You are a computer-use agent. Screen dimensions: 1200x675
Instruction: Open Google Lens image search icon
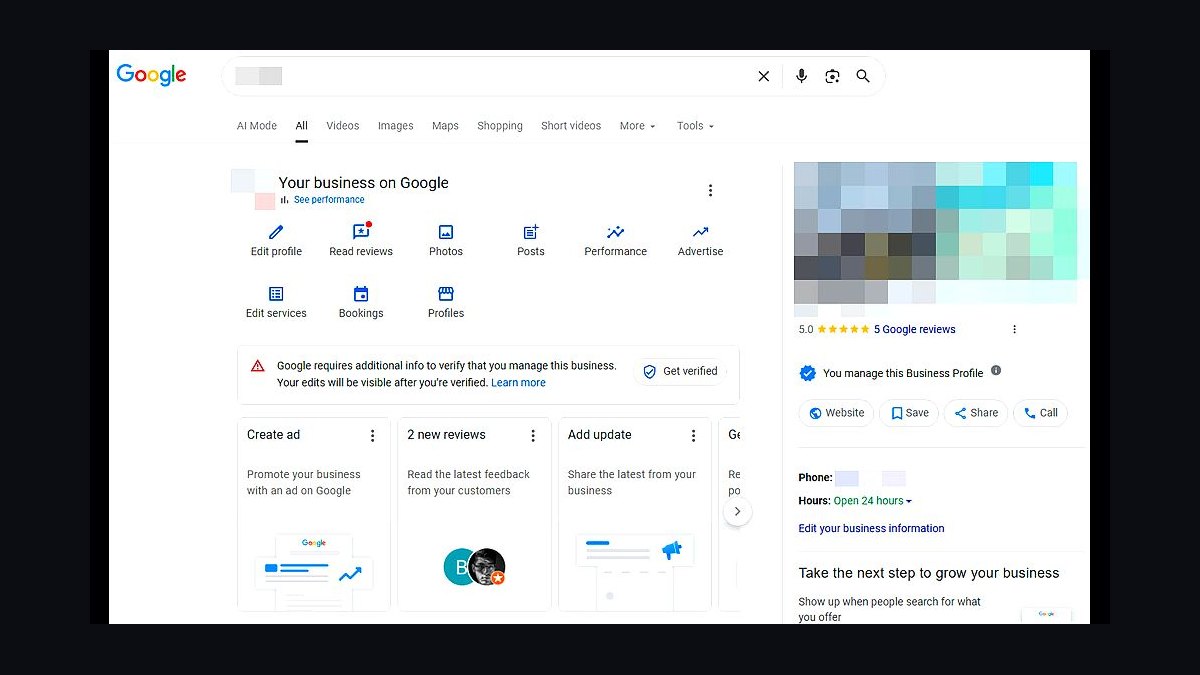[x=832, y=76]
